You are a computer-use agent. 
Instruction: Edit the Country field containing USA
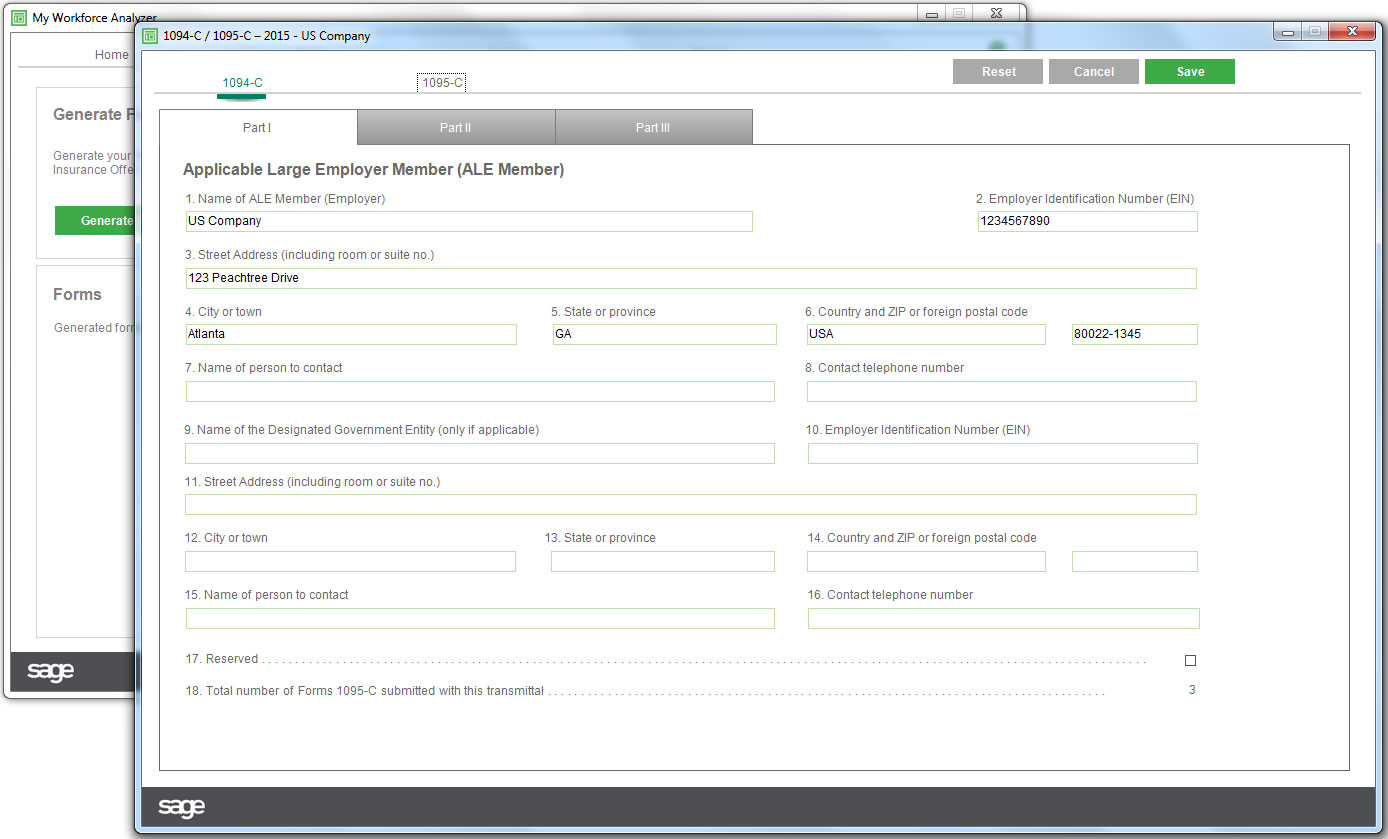pos(926,334)
